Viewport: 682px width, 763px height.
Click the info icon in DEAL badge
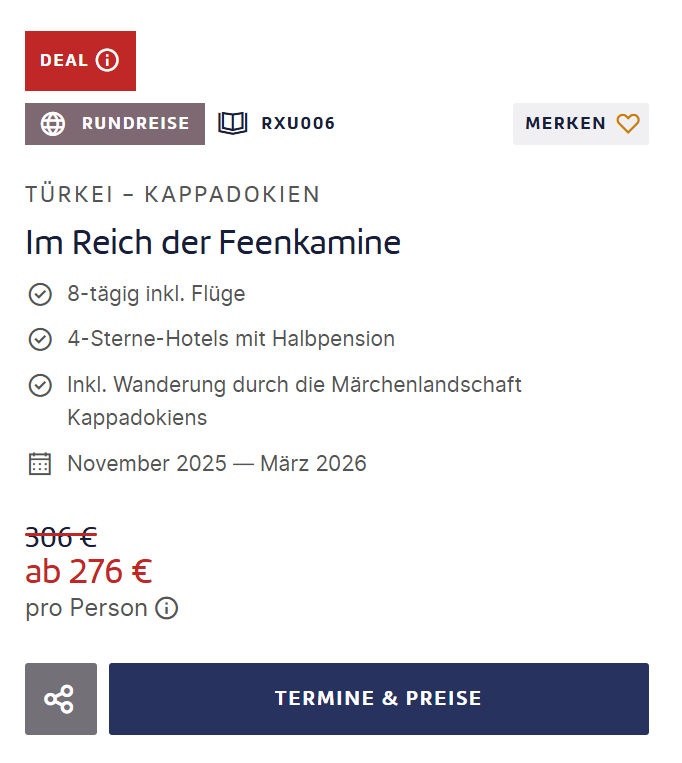click(107, 60)
